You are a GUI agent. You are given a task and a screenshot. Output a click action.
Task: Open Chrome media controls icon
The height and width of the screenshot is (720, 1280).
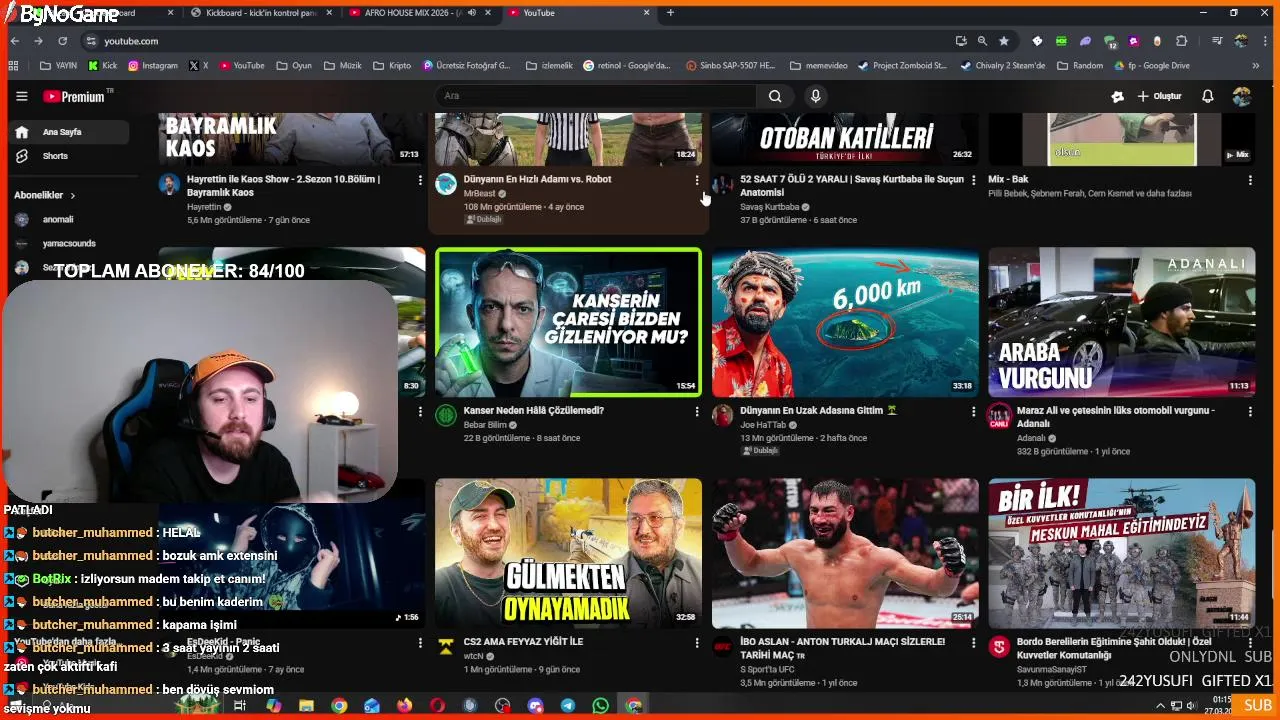[1217, 41]
